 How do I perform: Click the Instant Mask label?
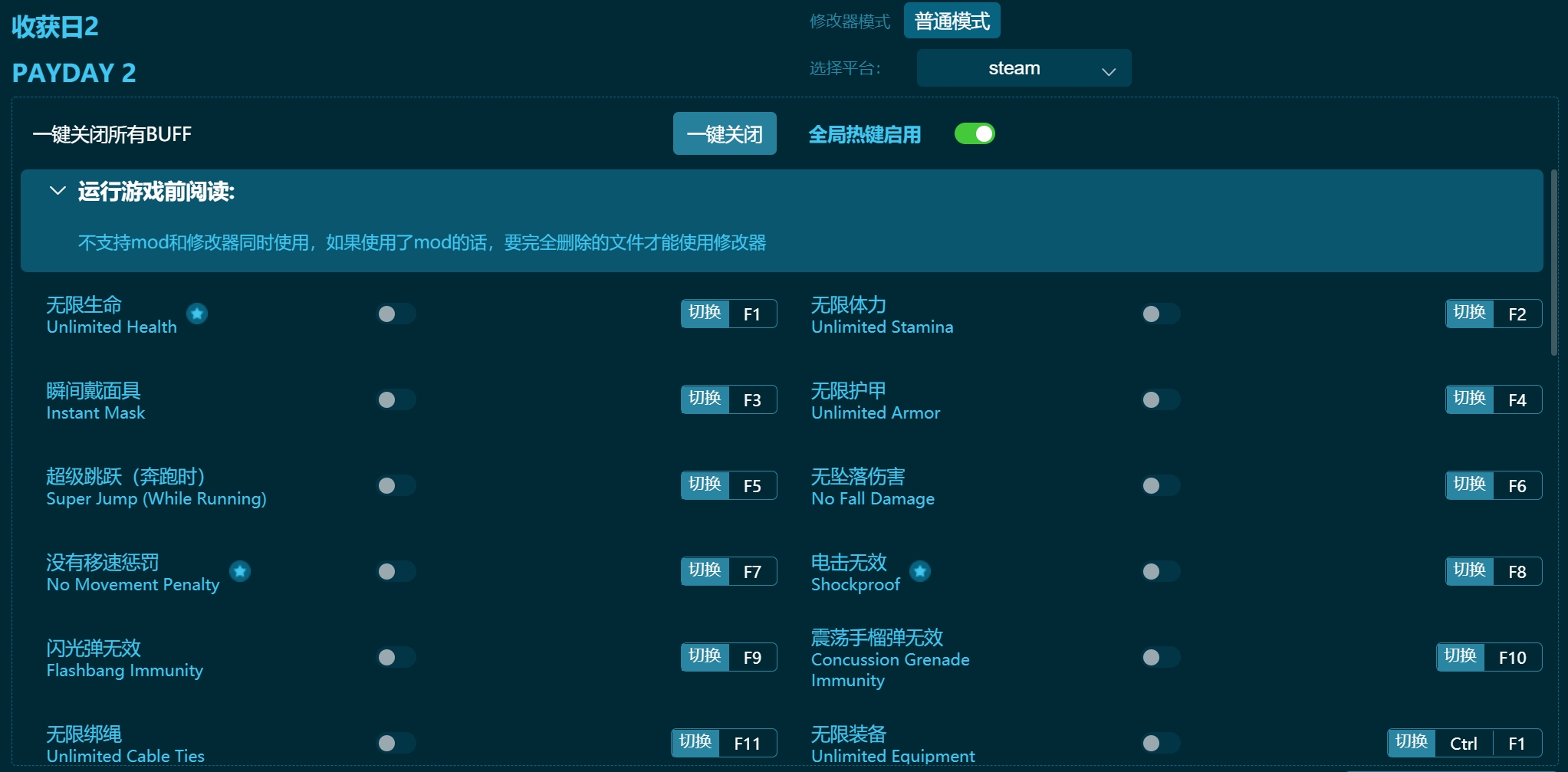pos(95,412)
